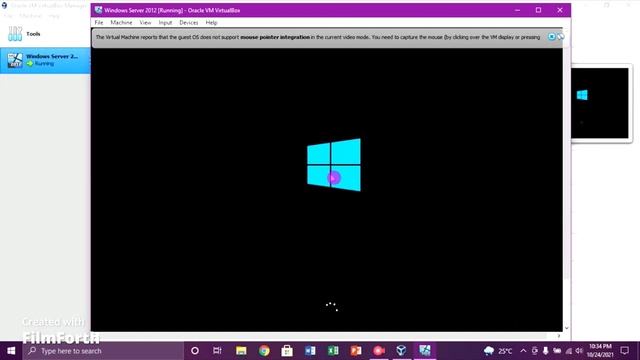640x360 pixels.
Task: Open Task View on the taskbar
Action: 217,351
